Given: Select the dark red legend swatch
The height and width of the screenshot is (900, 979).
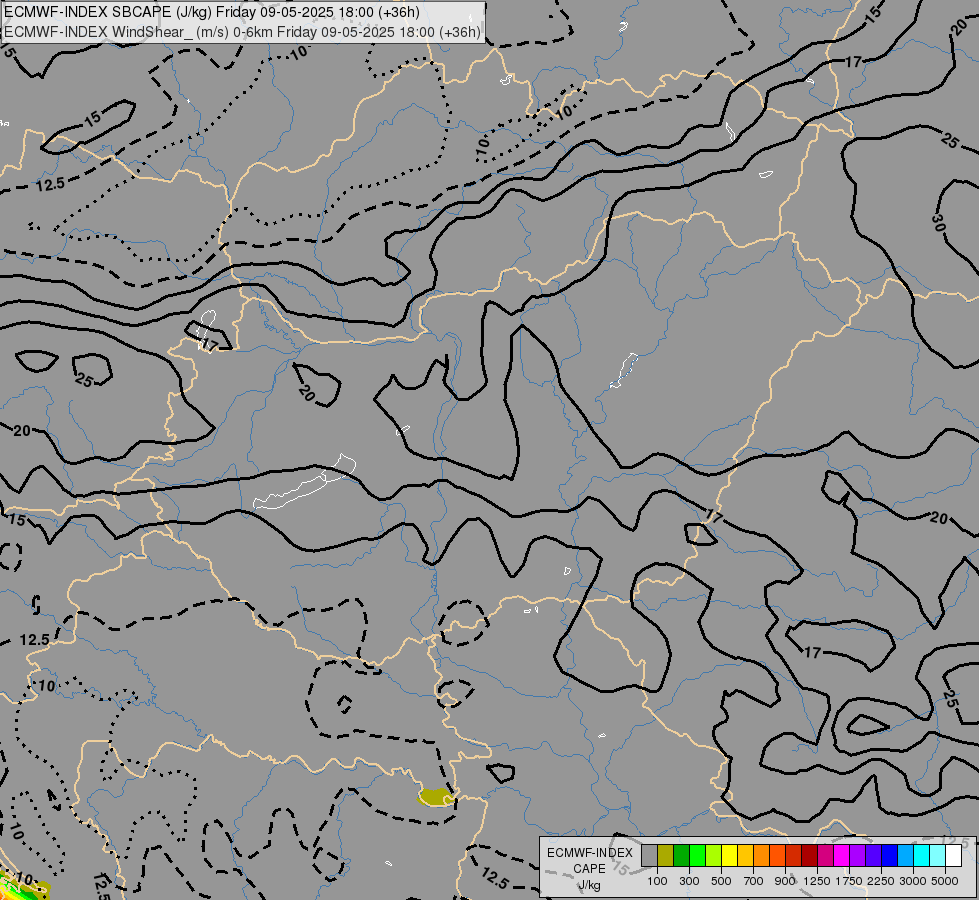Looking at the screenshot, I should [809, 856].
